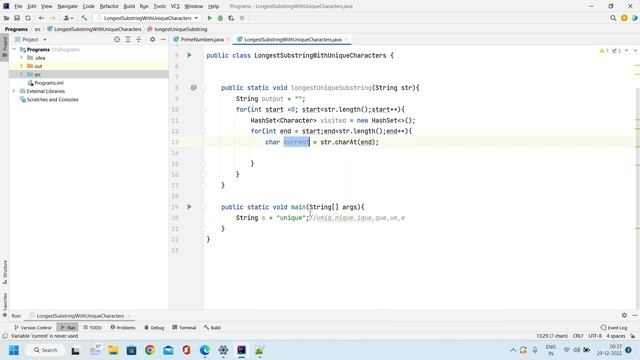
Task: Open the Debug tool window
Action: (154, 327)
